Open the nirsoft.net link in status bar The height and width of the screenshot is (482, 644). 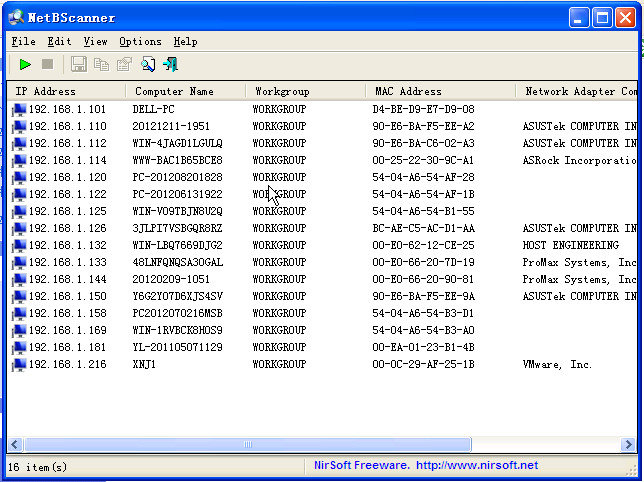476,465
